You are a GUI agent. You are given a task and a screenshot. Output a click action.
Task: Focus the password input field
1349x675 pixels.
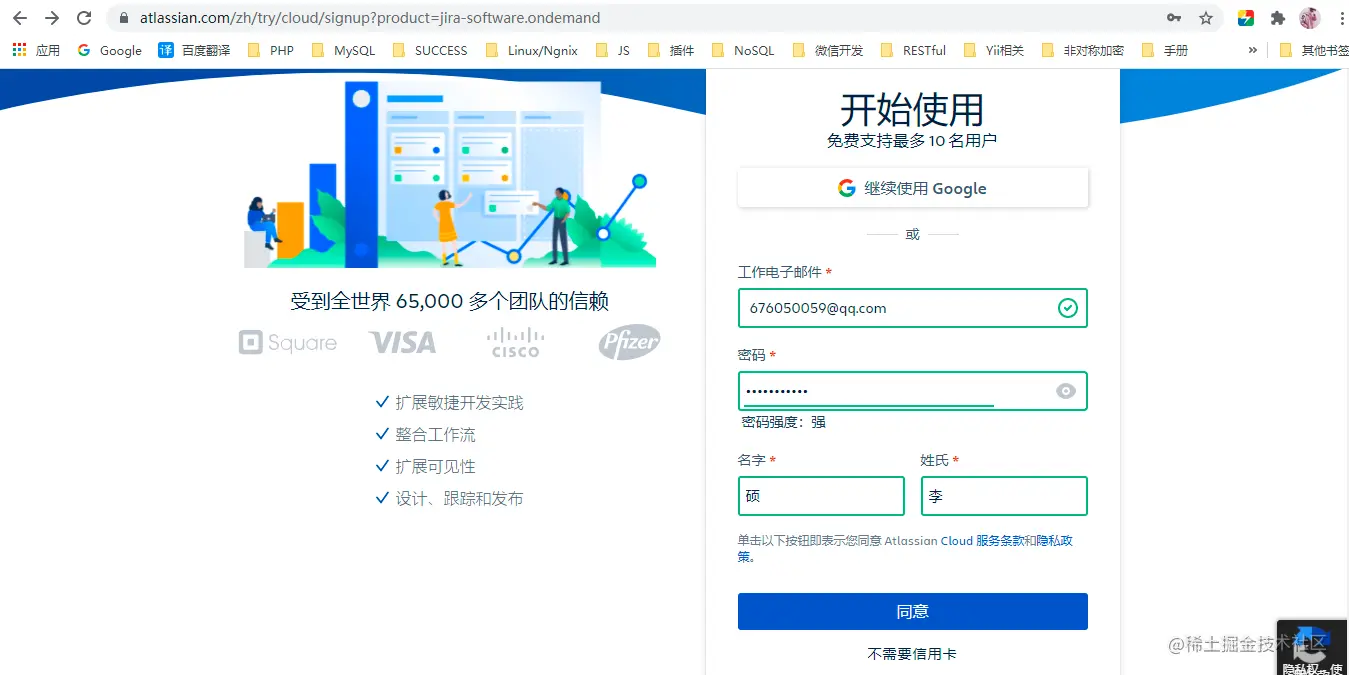pyautogui.click(x=913, y=391)
